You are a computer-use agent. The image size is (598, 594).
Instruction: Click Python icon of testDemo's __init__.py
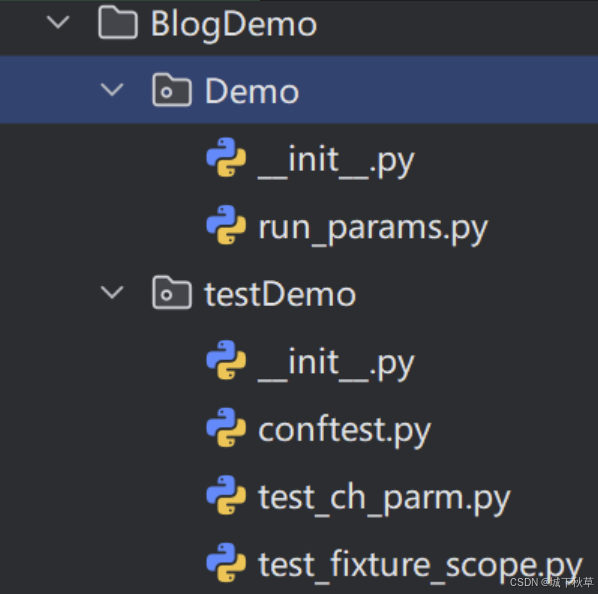coord(226,360)
